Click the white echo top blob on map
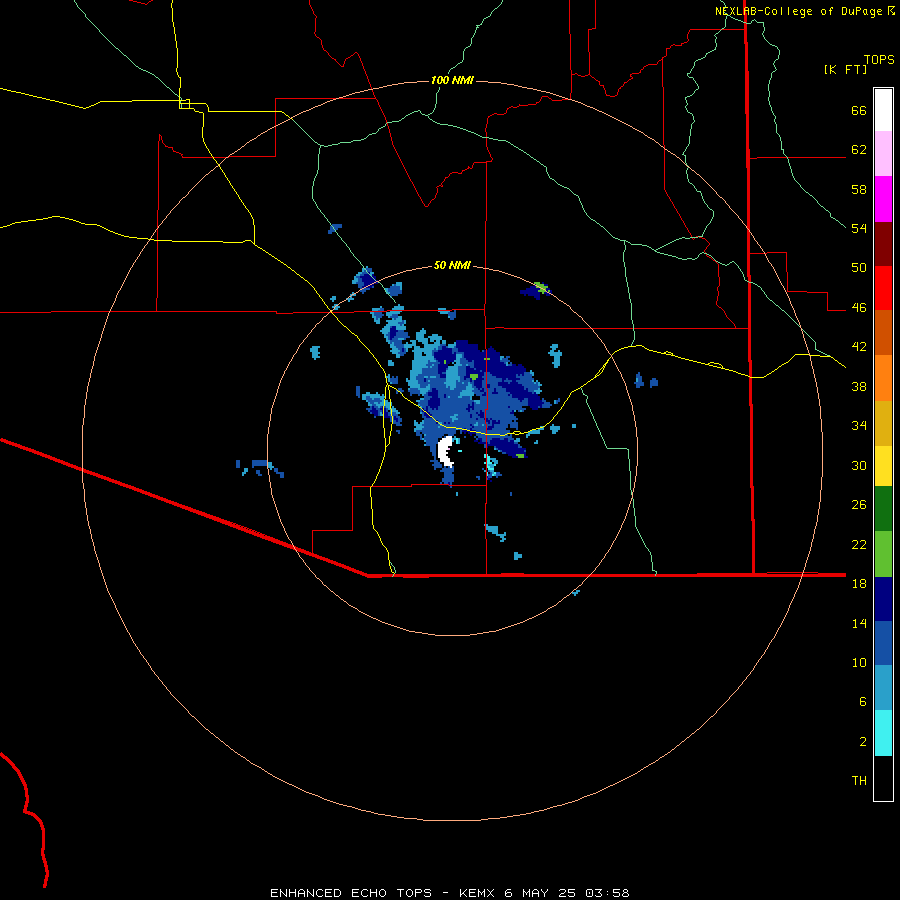900x900 pixels. tap(445, 451)
